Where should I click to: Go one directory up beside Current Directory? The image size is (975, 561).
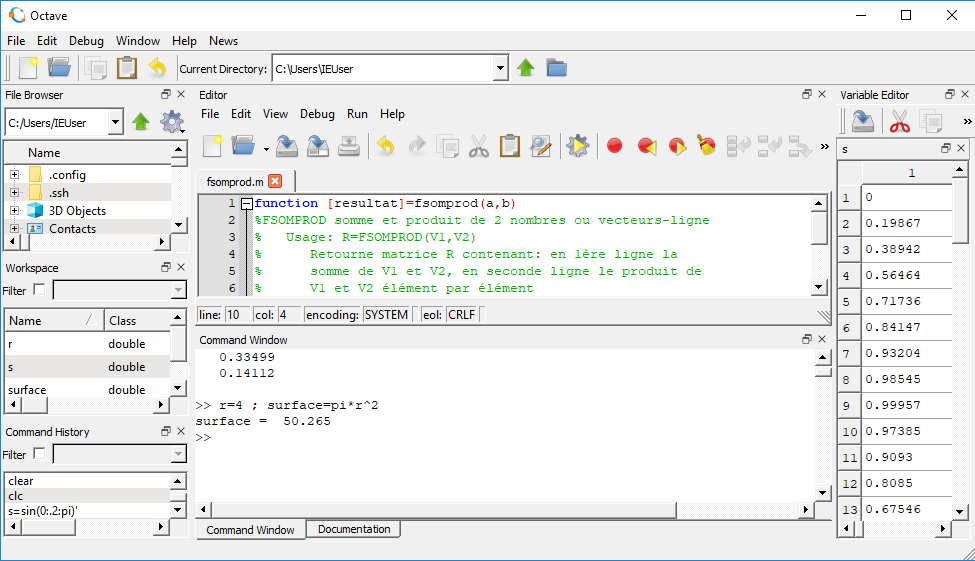(525, 68)
